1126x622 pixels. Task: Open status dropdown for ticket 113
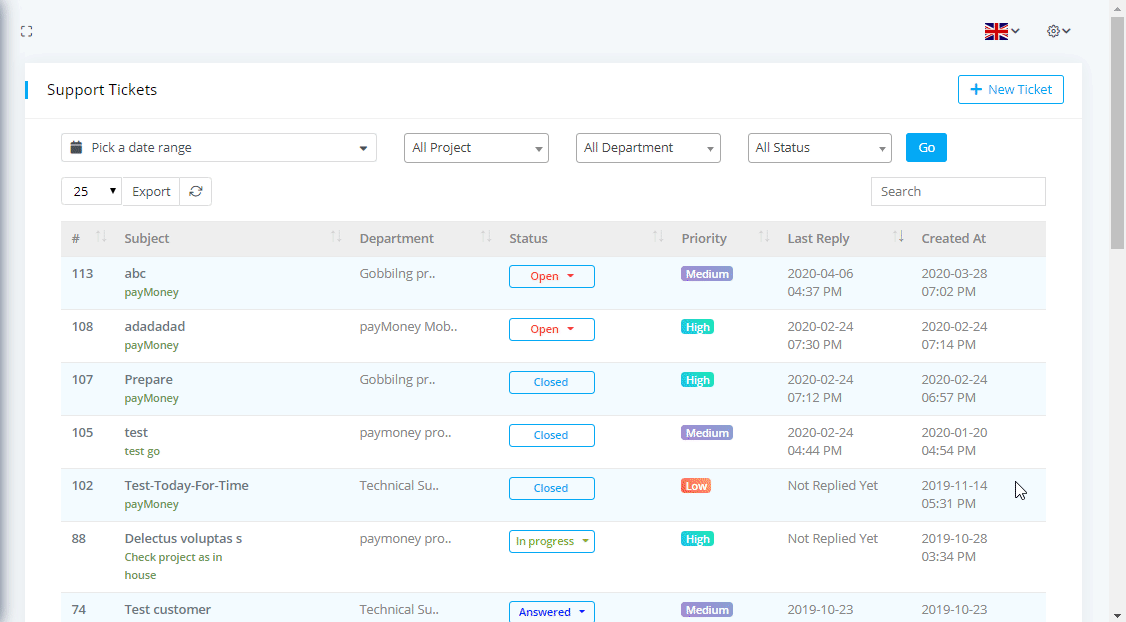pyautogui.click(x=552, y=276)
